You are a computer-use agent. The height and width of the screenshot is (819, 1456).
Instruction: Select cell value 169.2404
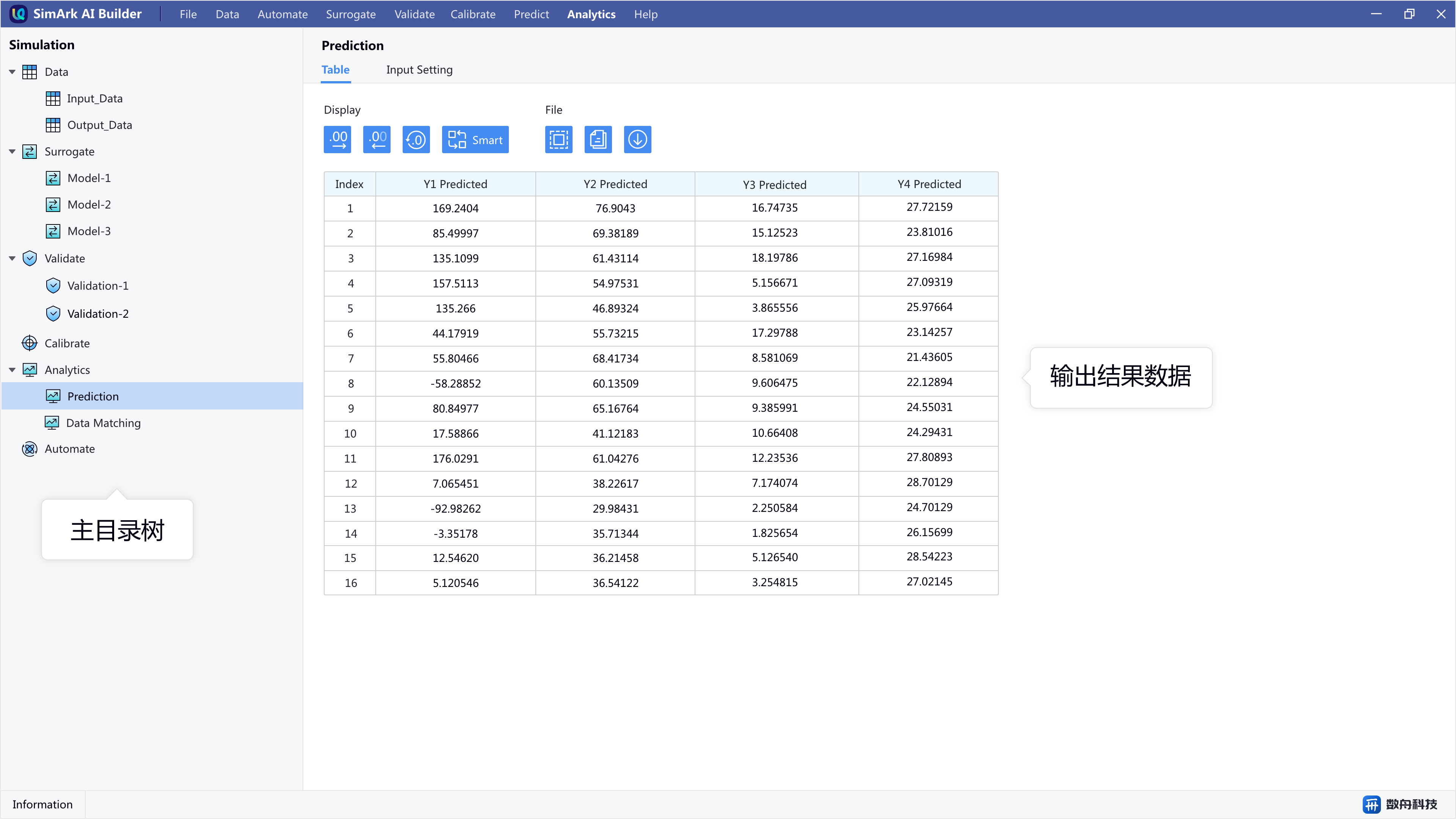click(x=455, y=209)
